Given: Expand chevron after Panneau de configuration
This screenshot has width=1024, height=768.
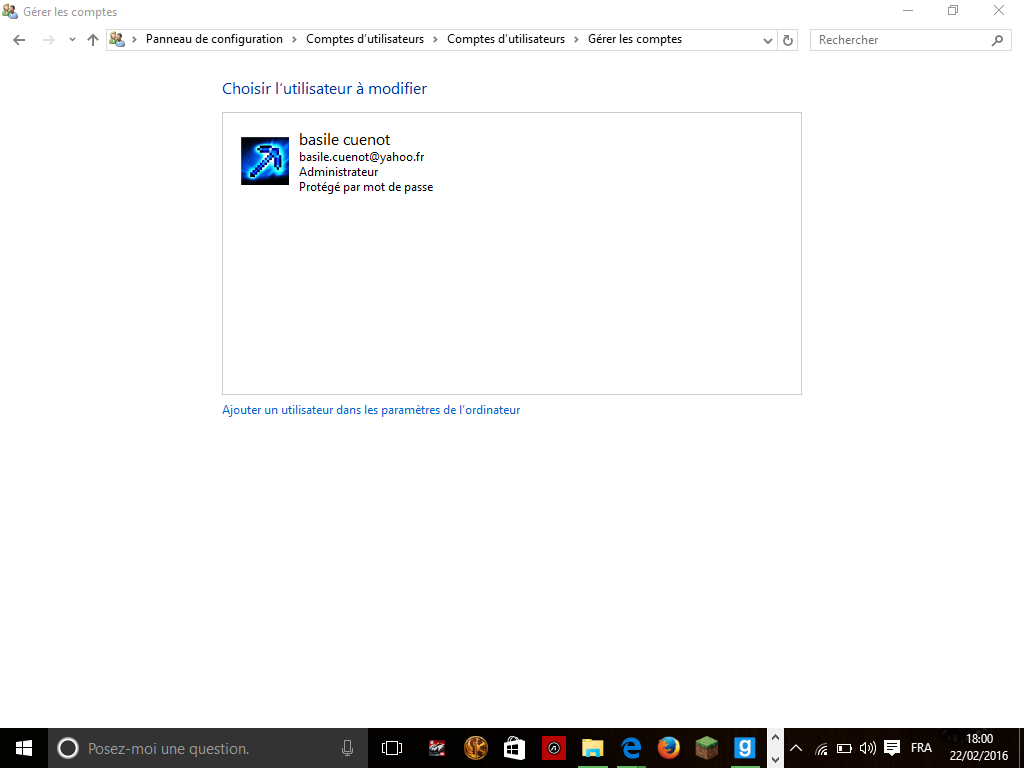Looking at the screenshot, I should (294, 39).
